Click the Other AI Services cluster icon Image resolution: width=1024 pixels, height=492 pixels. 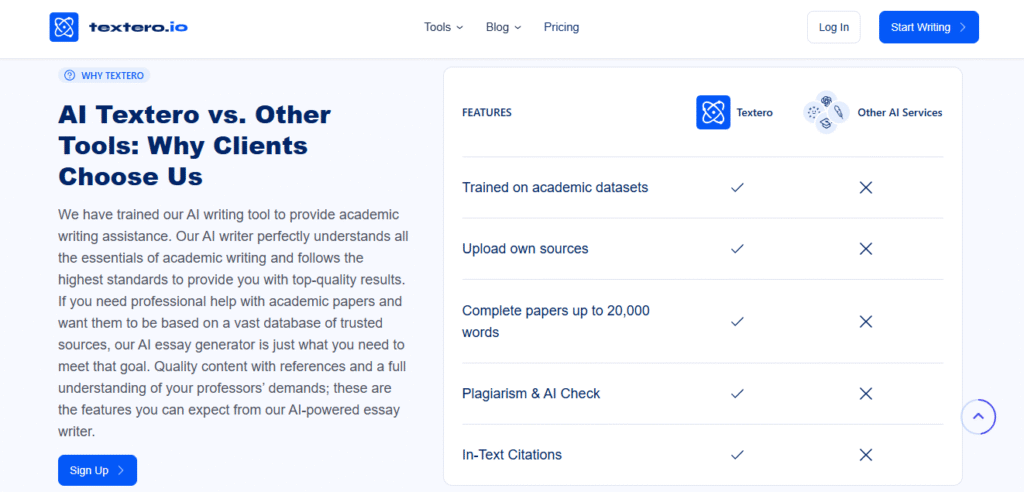[826, 112]
